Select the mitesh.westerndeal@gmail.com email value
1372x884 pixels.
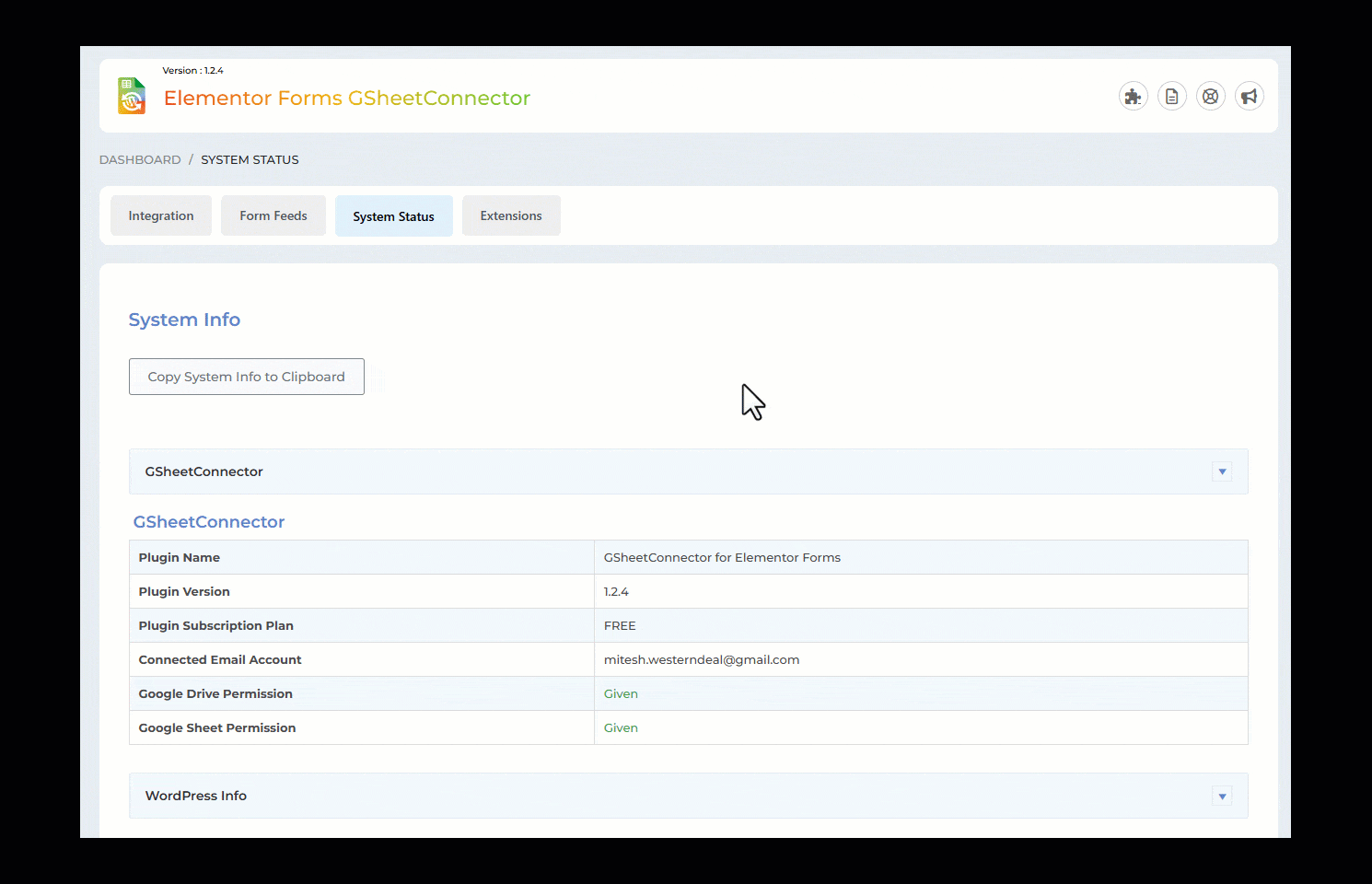pyautogui.click(x=702, y=659)
